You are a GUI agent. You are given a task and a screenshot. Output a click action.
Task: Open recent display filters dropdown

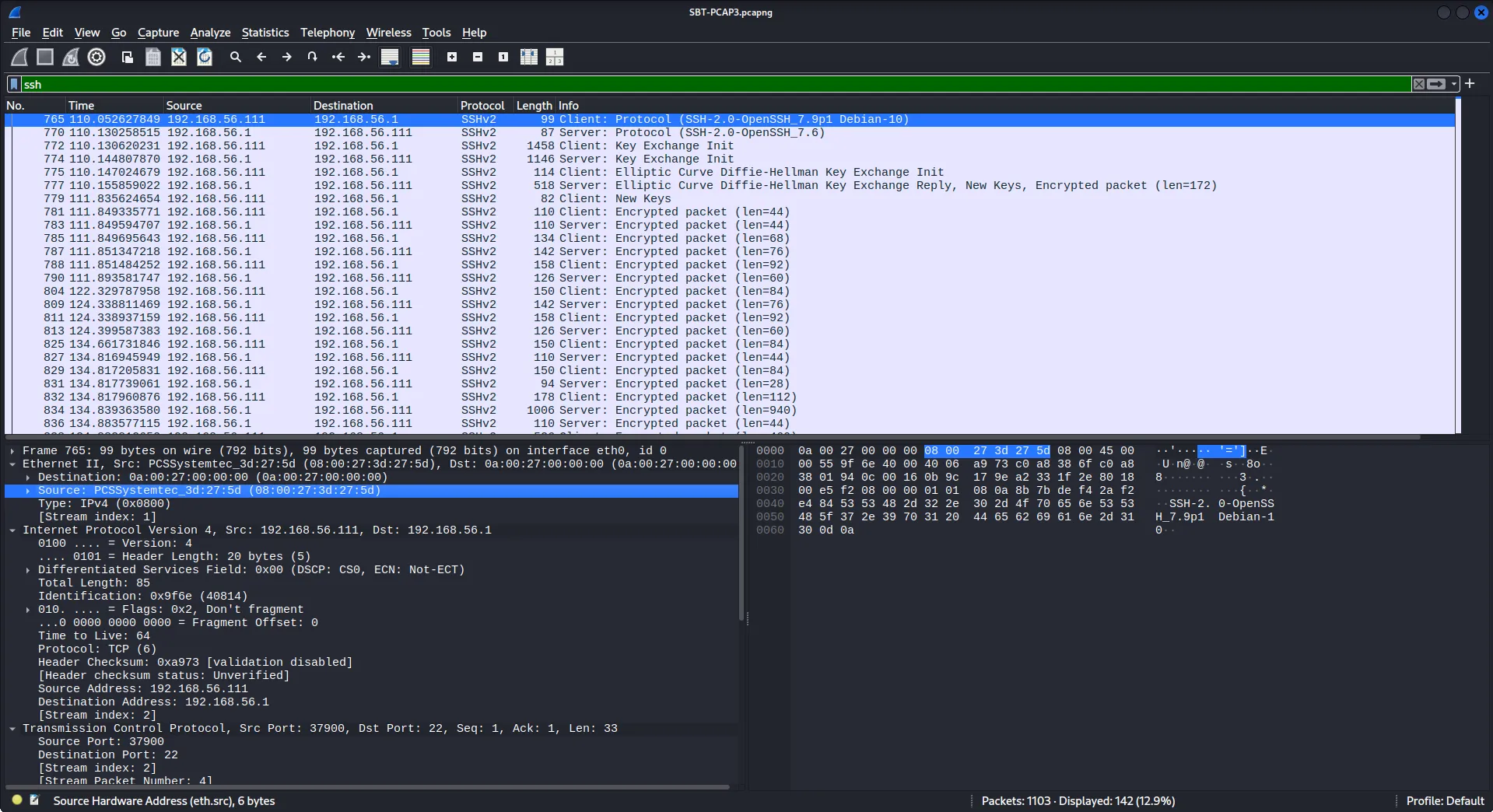coord(1454,84)
